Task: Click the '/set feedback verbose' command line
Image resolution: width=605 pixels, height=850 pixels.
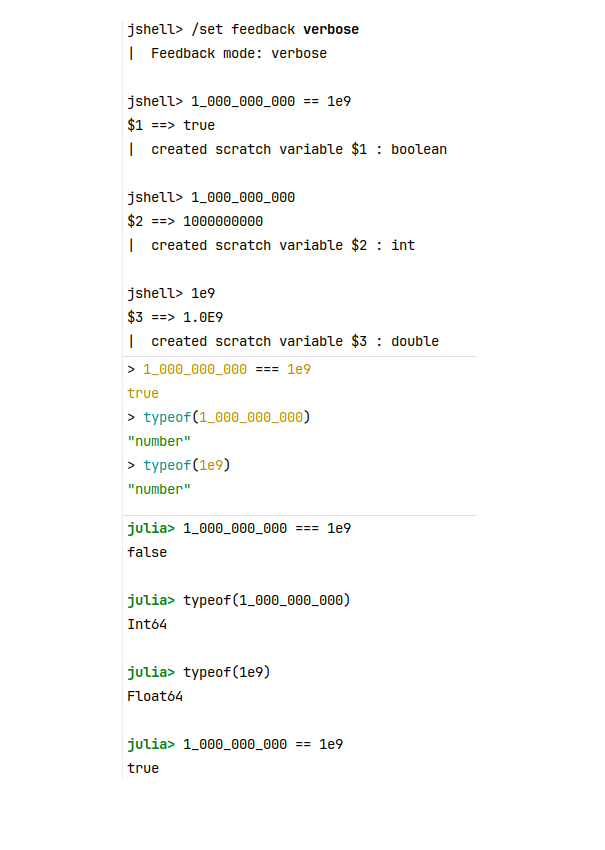Action: (243, 29)
